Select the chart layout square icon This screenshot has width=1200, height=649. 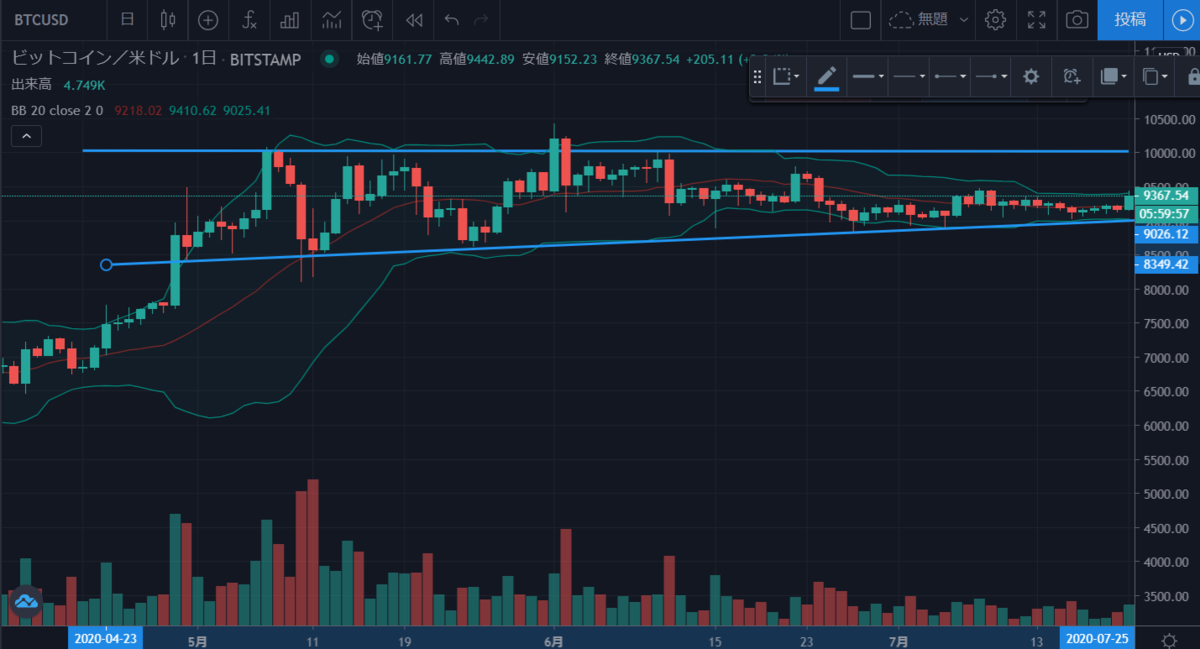pyautogui.click(x=860, y=19)
